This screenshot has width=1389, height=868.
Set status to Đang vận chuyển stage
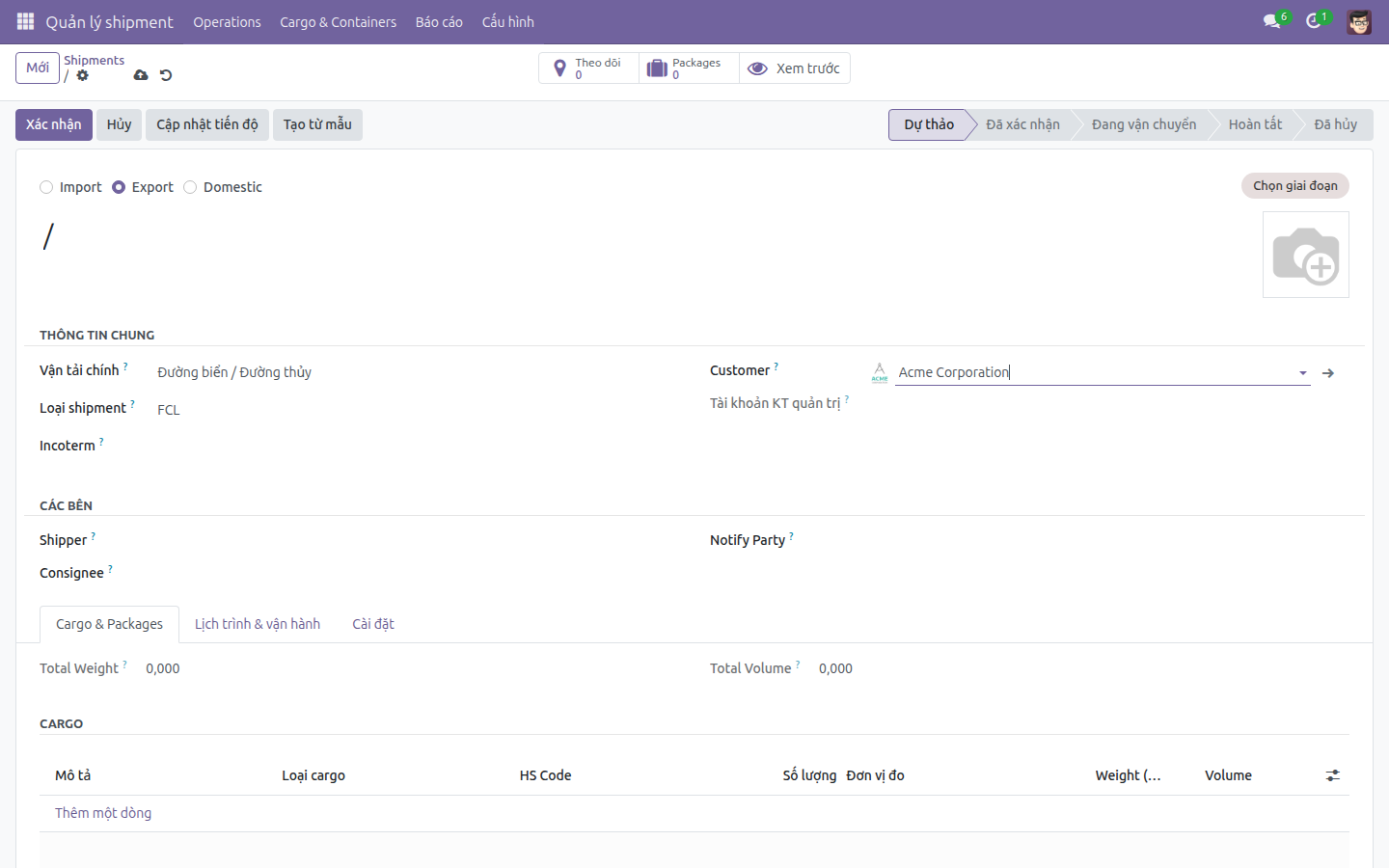pyautogui.click(x=1144, y=124)
